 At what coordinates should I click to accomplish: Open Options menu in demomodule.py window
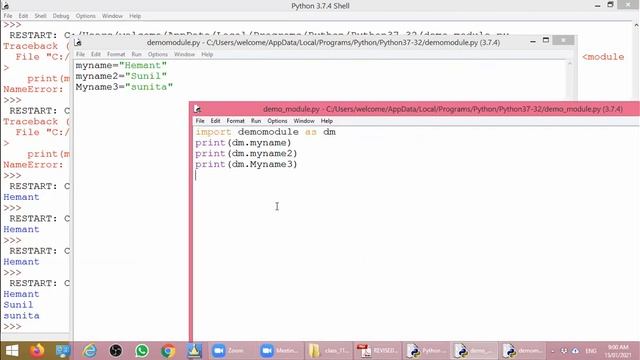click(158, 54)
